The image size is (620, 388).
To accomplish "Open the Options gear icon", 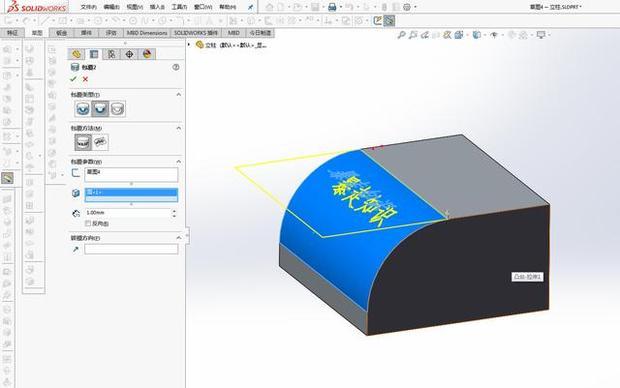I will coord(407,7).
